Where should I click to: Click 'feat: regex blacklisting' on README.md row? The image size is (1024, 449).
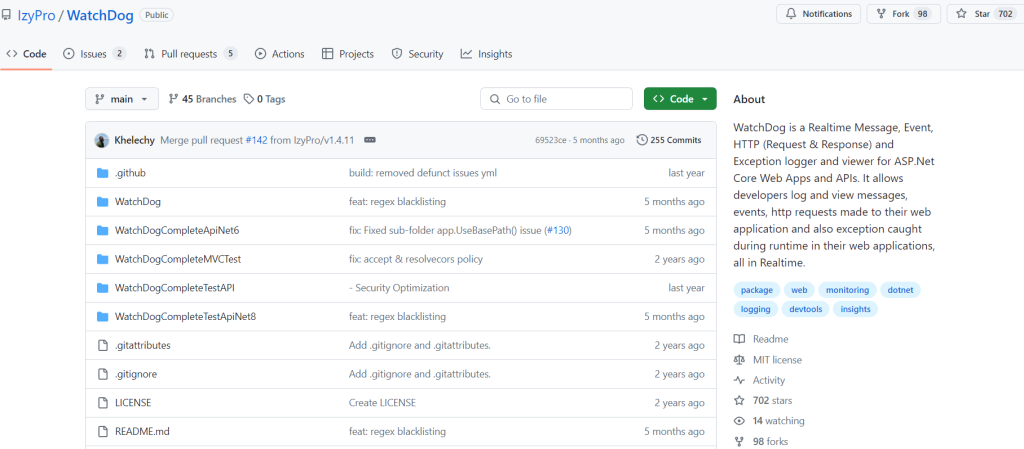click(x=397, y=431)
